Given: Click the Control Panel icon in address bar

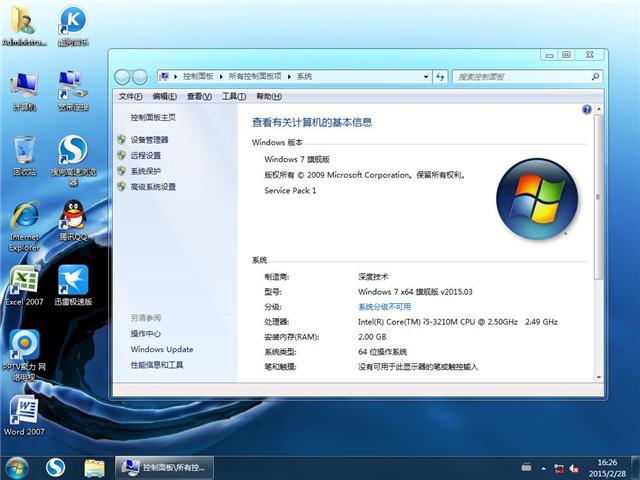Looking at the screenshot, I should tap(164, 76).
